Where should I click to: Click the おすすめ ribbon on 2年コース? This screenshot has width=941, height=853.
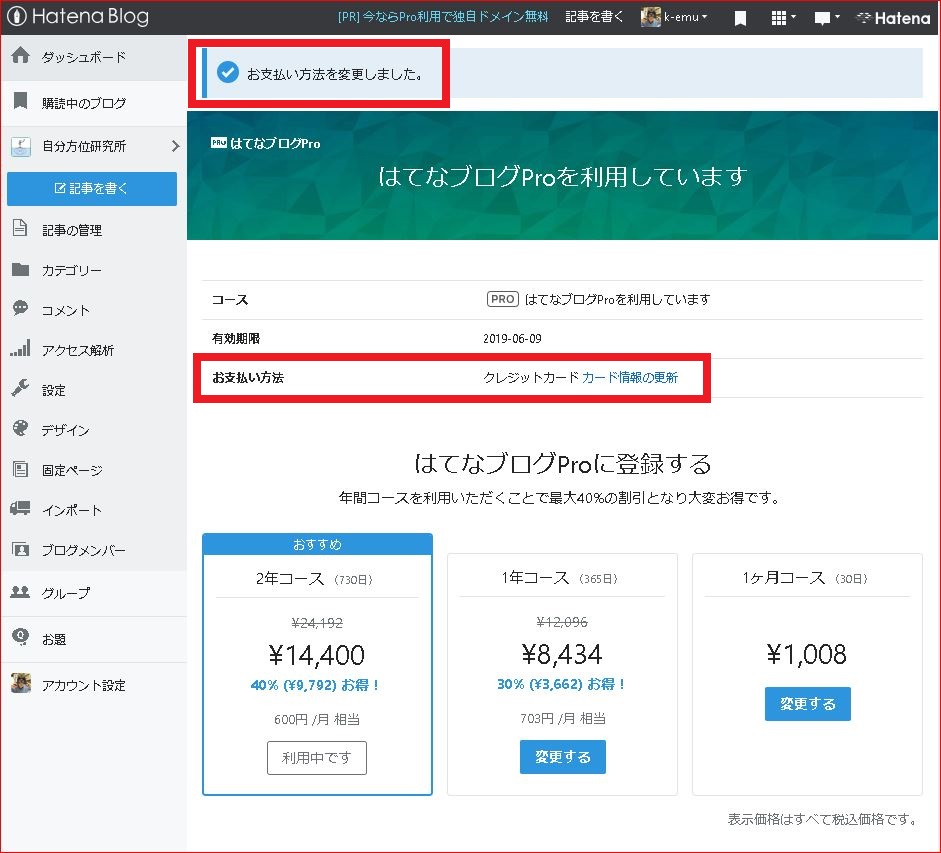317,544
